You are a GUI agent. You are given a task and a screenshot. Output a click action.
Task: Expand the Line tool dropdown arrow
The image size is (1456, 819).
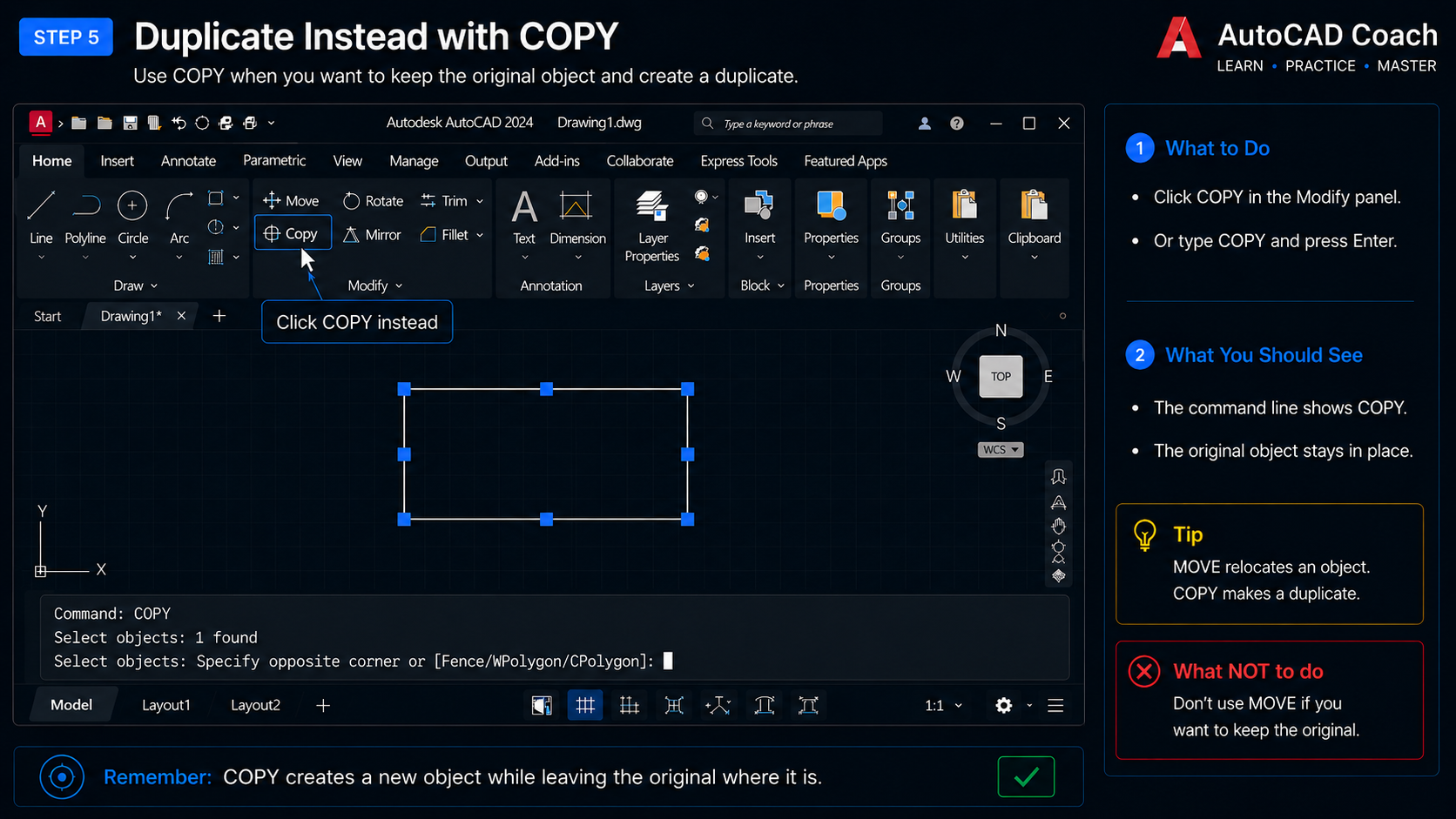[41, 258]
